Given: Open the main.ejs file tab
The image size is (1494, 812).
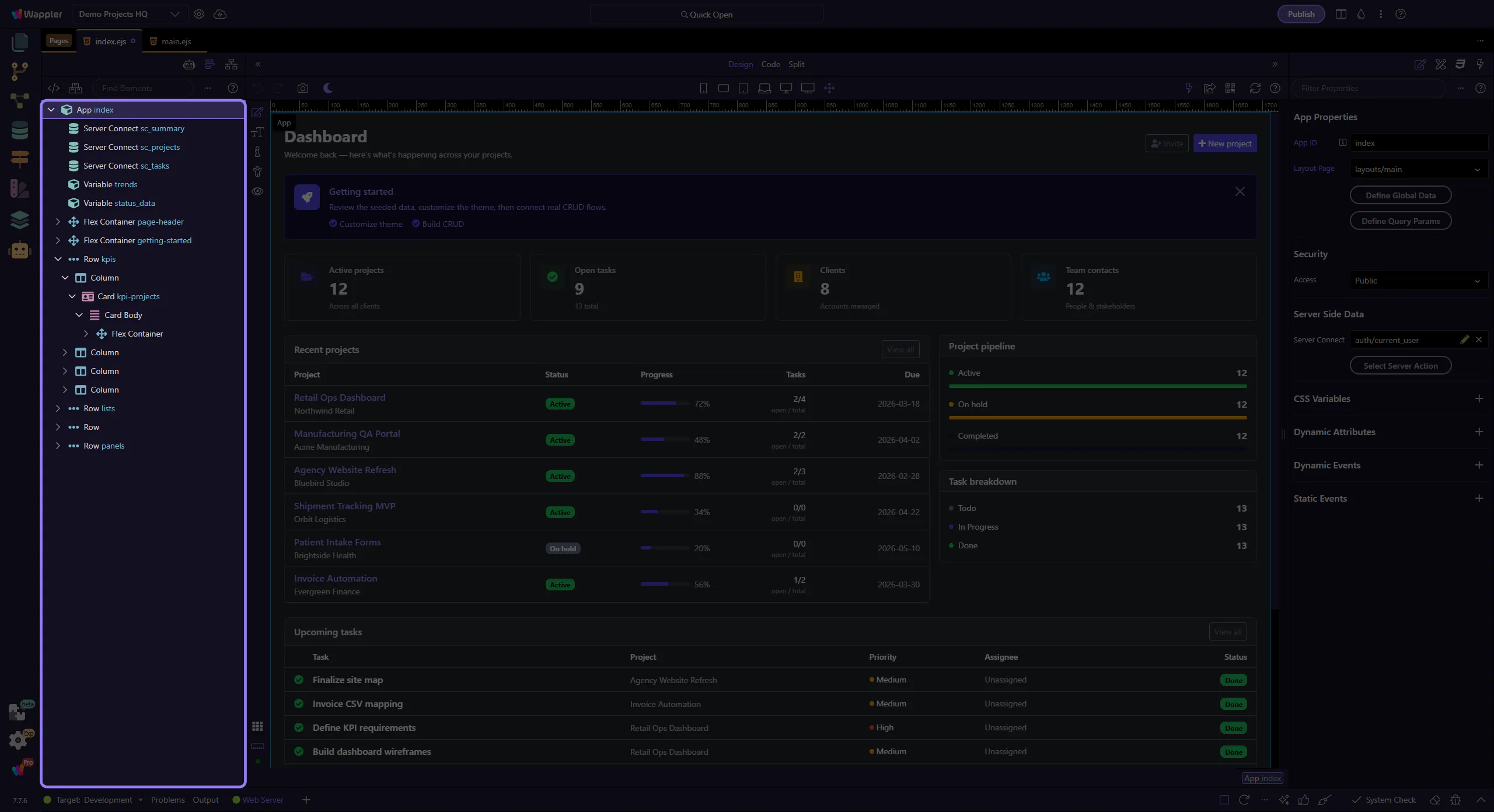Looking at the screenshot, I should 176,41.
